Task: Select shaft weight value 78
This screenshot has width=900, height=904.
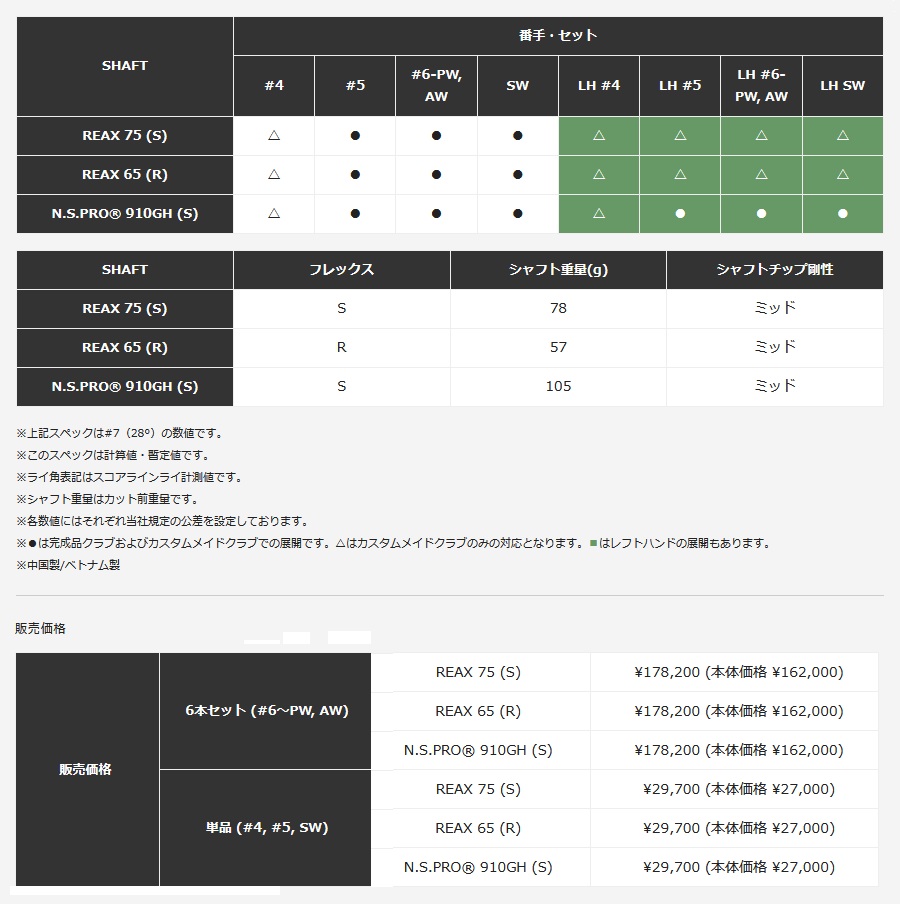Action: pos(558,308)
